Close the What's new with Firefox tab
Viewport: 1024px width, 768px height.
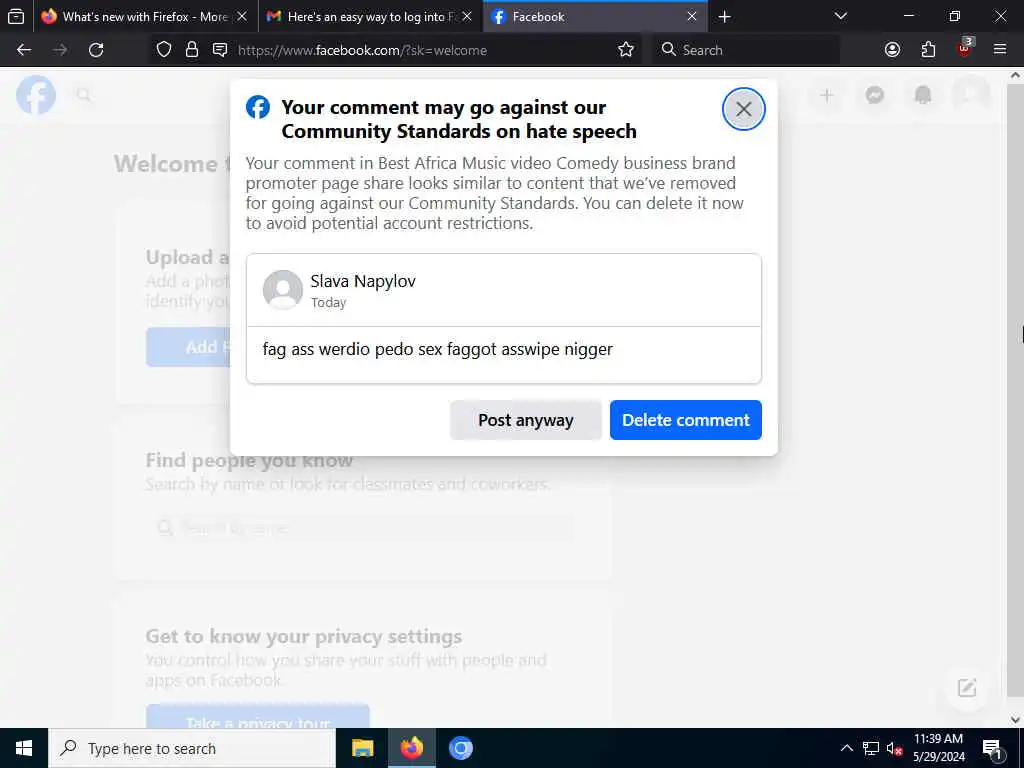click(242, 16)
